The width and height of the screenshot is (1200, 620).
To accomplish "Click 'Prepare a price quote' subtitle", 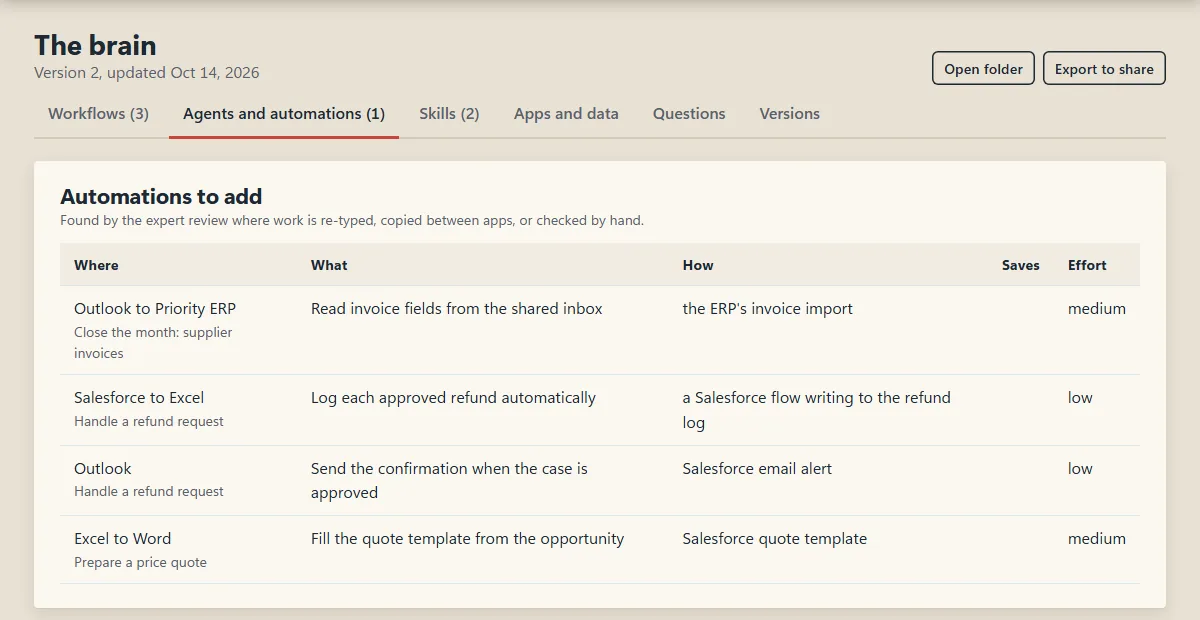I will pos(140,562).
